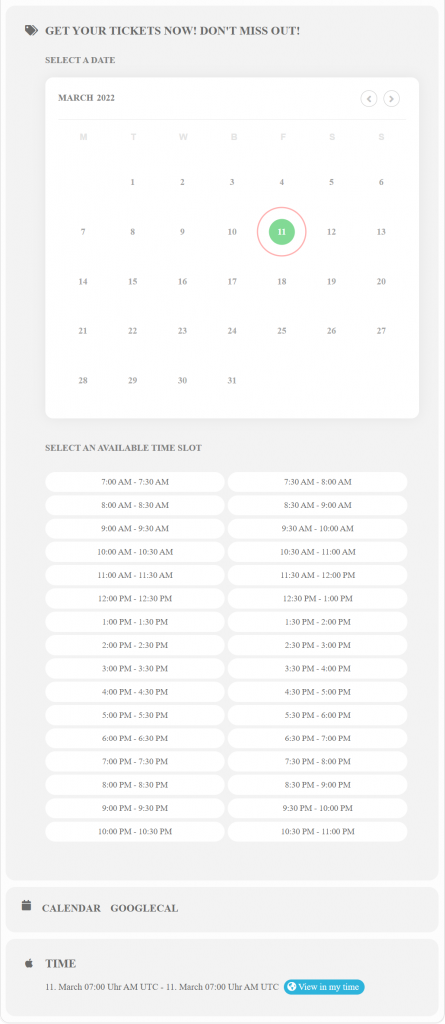Click View in my time button
Image resolution: width=445 pixels, height=1024 pixels.
[324, 987]
